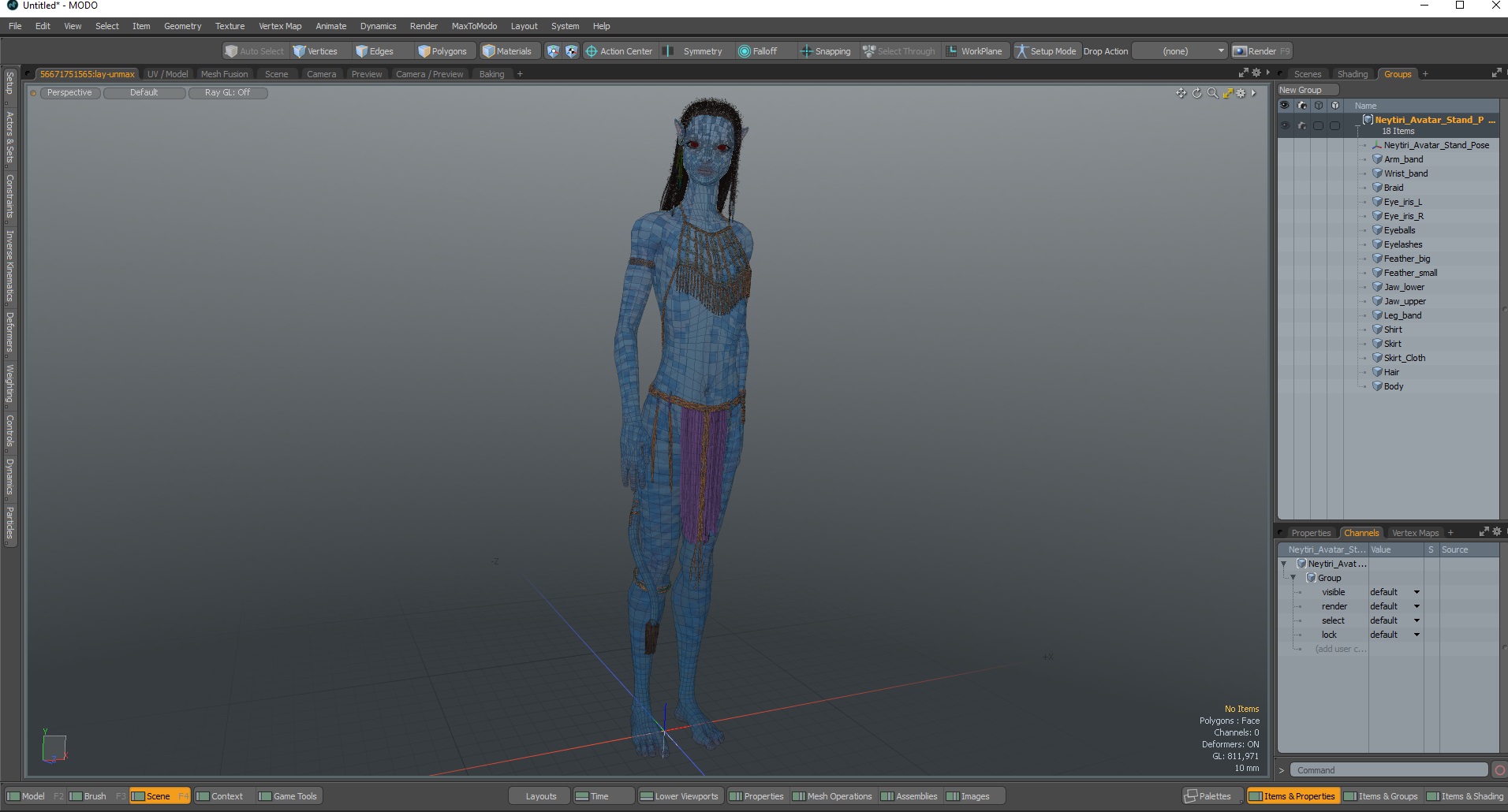Screen dimensions: 1508x812
Task: Click the Hair mesh item icon
Action: click(1377, 372)
